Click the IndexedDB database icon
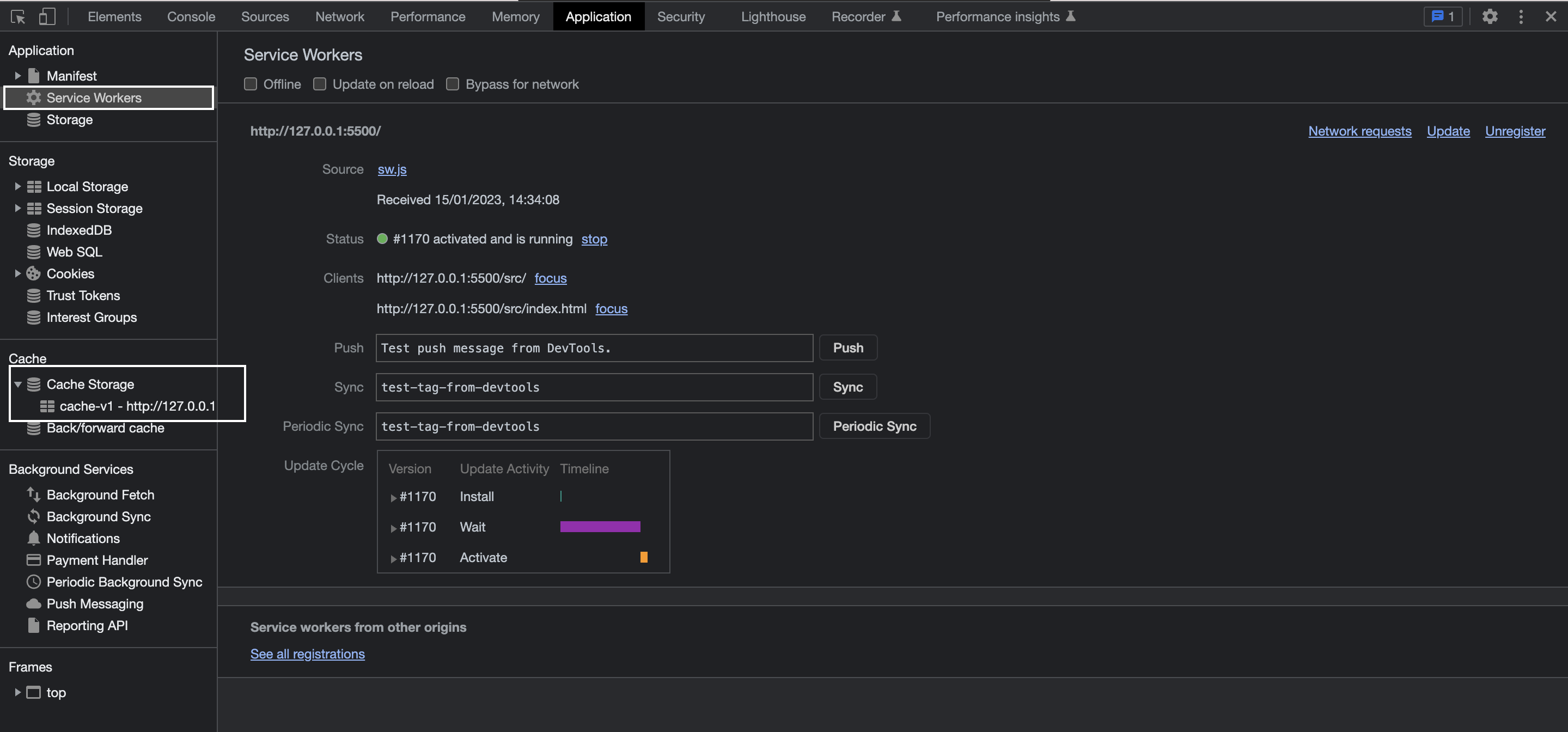 click(x=33, y=230)
